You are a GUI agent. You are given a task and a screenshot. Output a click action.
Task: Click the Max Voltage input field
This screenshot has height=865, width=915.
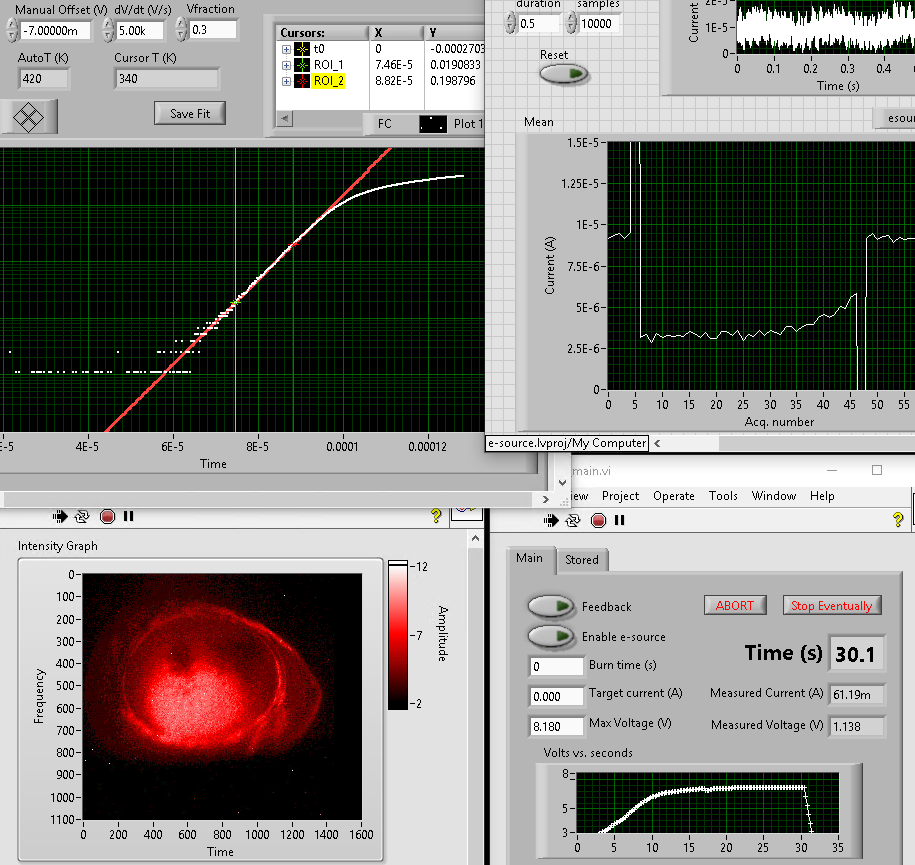(556, 726)
